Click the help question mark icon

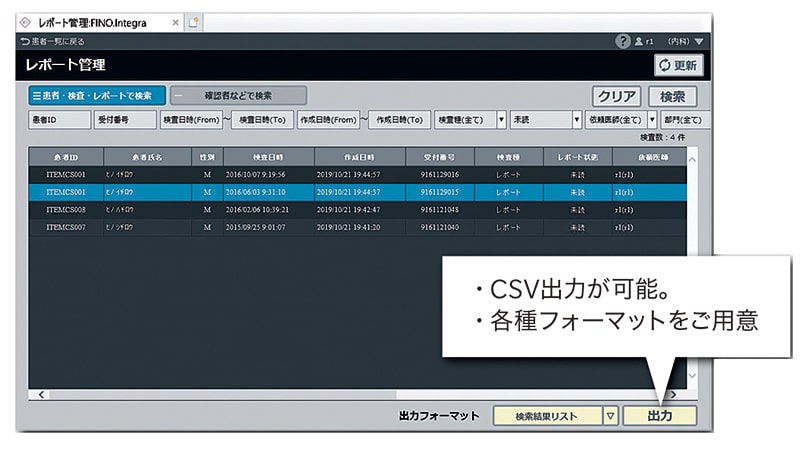tap(623, 42)
